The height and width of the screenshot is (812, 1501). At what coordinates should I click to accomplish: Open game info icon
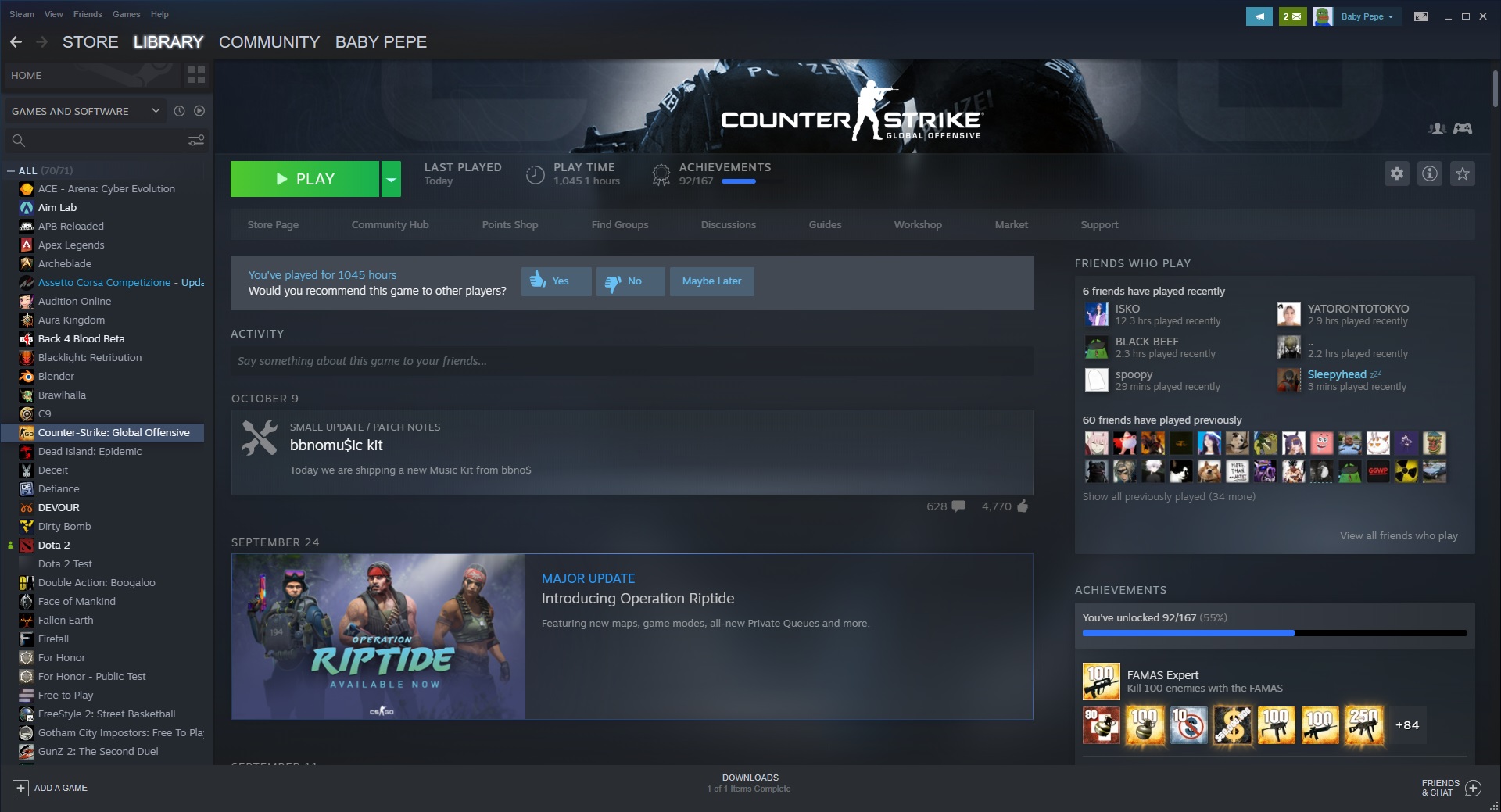click(x=1430, y=173)
